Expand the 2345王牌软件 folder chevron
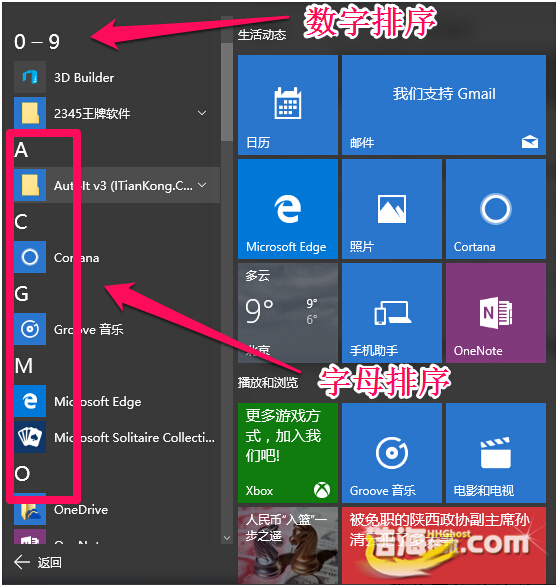Screen dimensions: 557x586 (x=202, y=113)
